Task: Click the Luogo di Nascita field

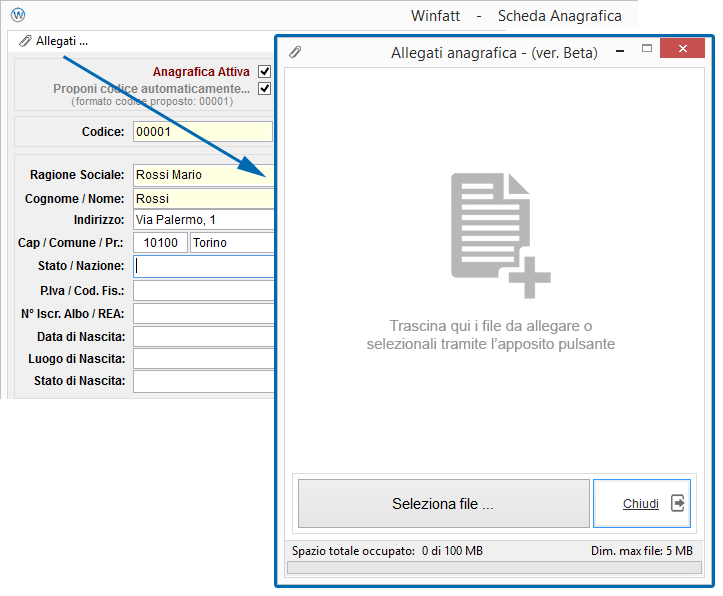Action: click(x=203, y=359)
